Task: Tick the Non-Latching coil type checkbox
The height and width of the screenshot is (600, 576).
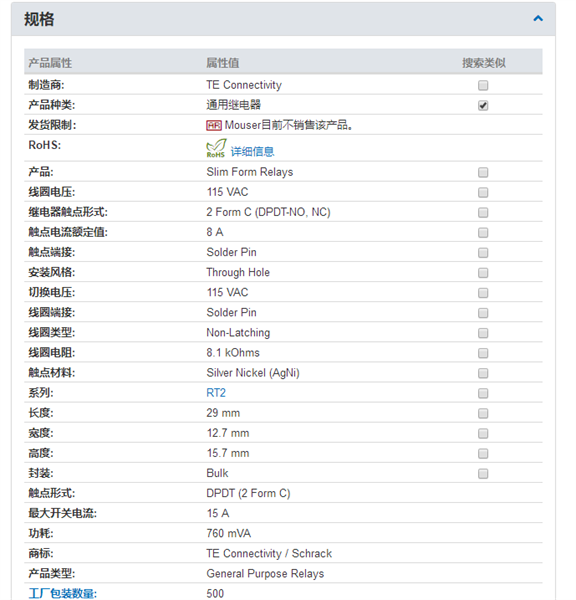Action: [x=483, y=333]
